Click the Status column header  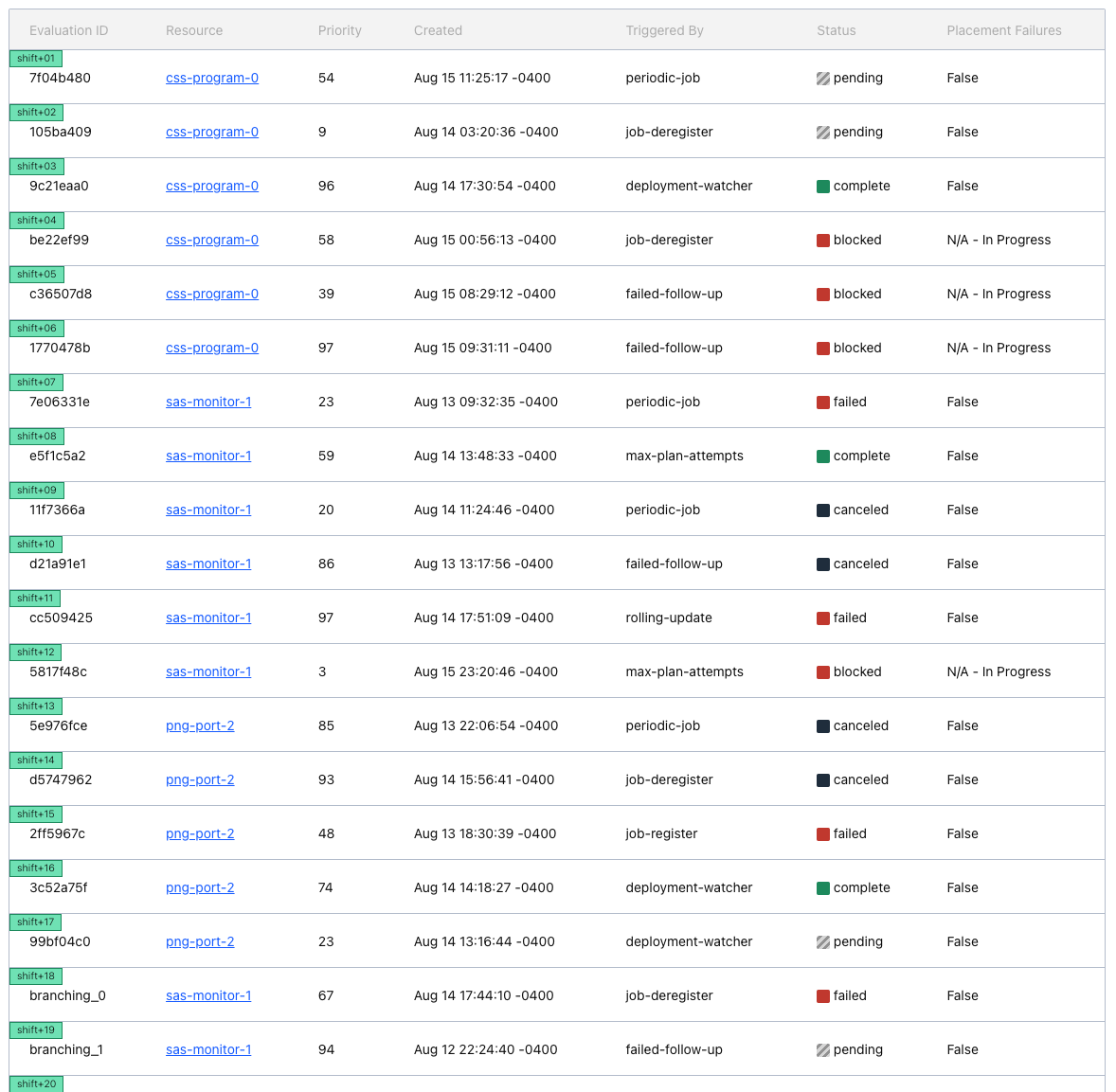click(x=836, y=30)
